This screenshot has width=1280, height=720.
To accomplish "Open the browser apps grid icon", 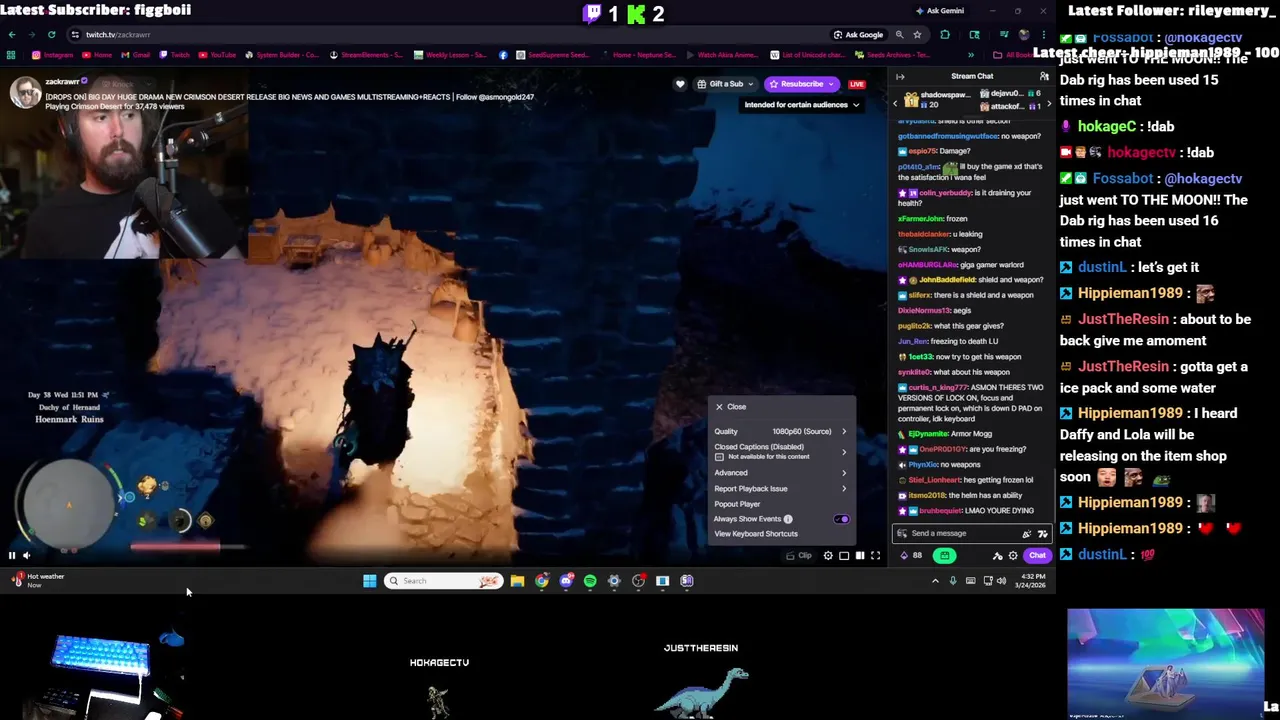I will (x=11, y=55).
